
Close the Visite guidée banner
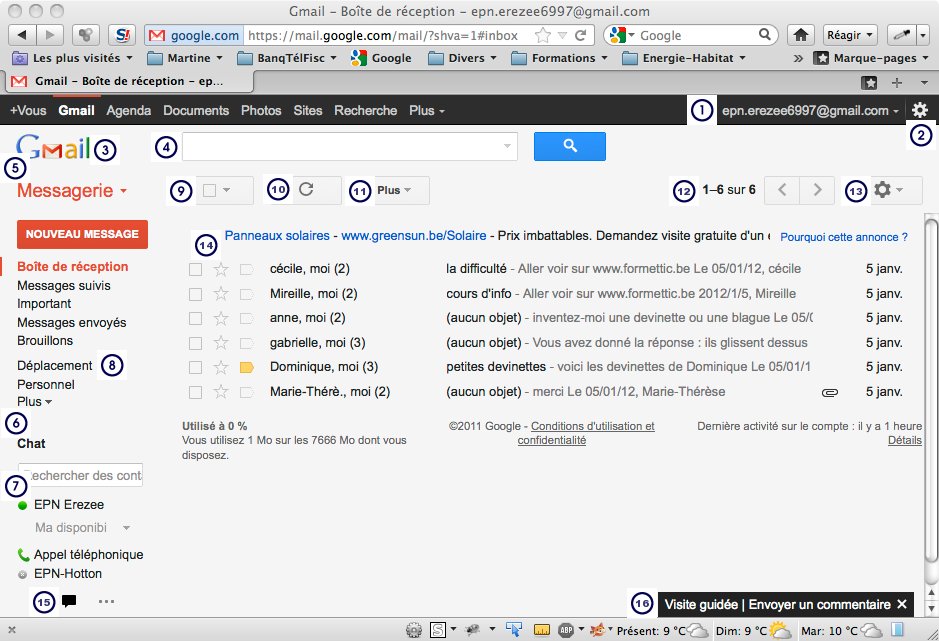tap(902, 604)
